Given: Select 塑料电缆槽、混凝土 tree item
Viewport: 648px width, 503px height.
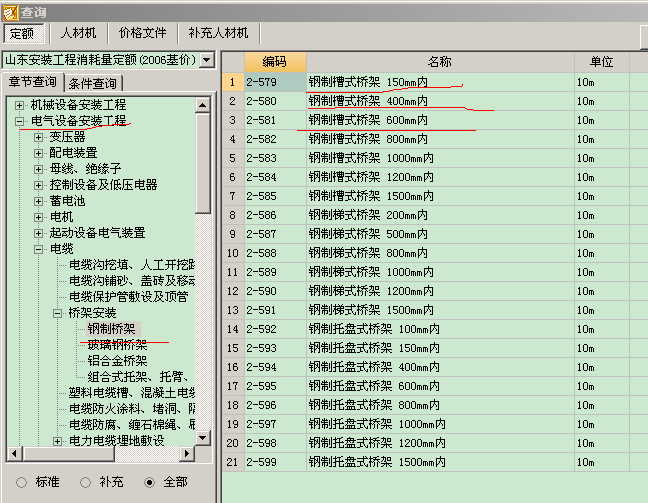Looking at the screenshot, I should [132, 393].
